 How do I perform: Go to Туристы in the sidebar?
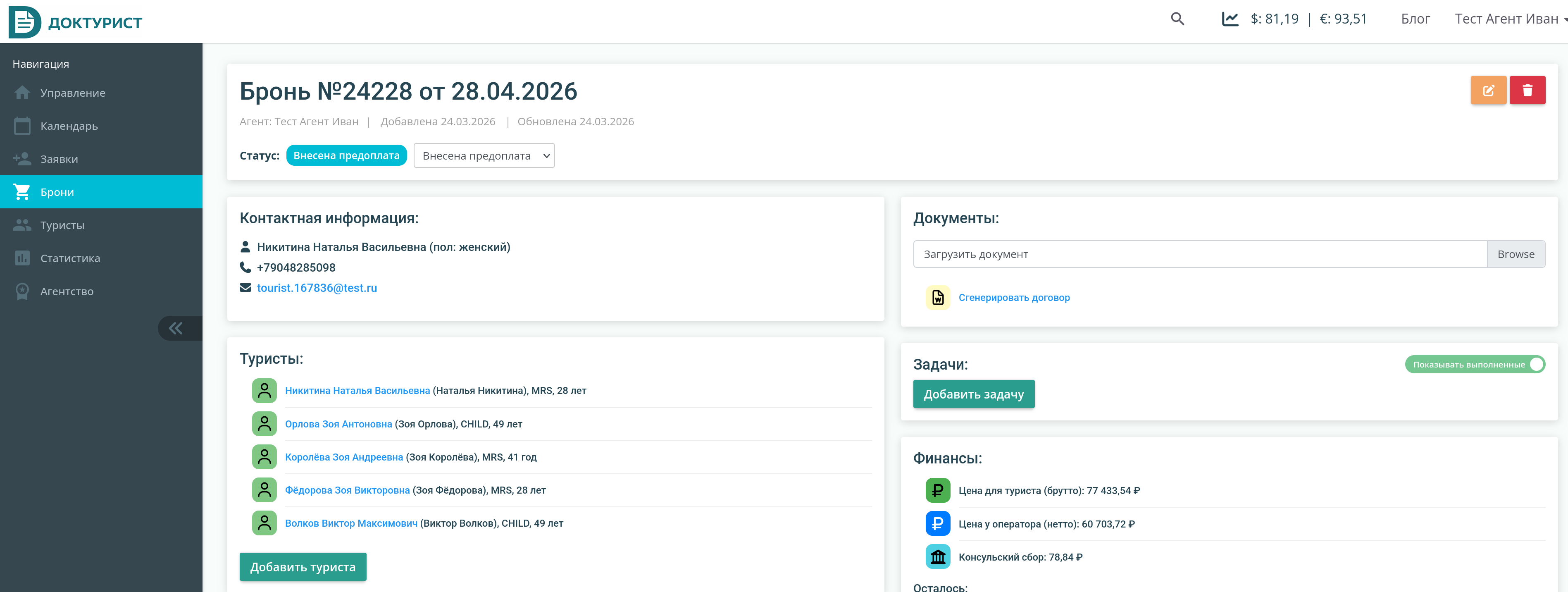pyautogui.click(x=62, y=225)
